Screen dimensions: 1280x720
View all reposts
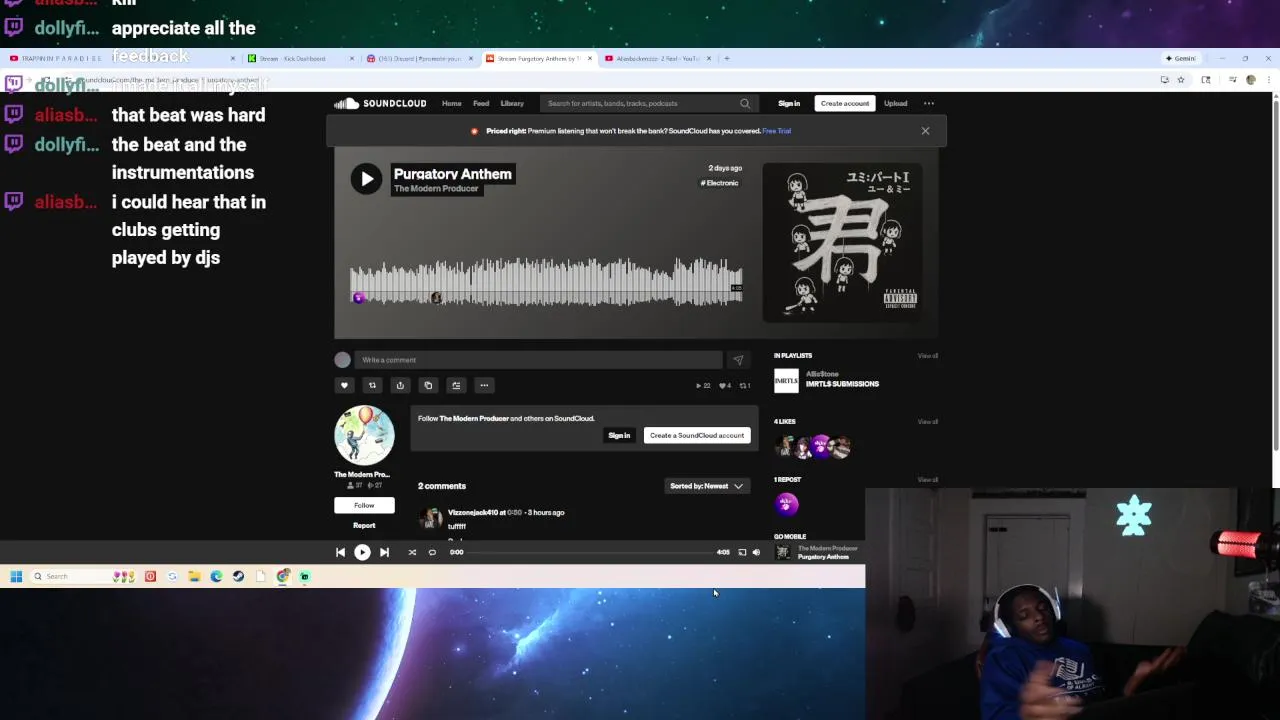click(928, 480)
